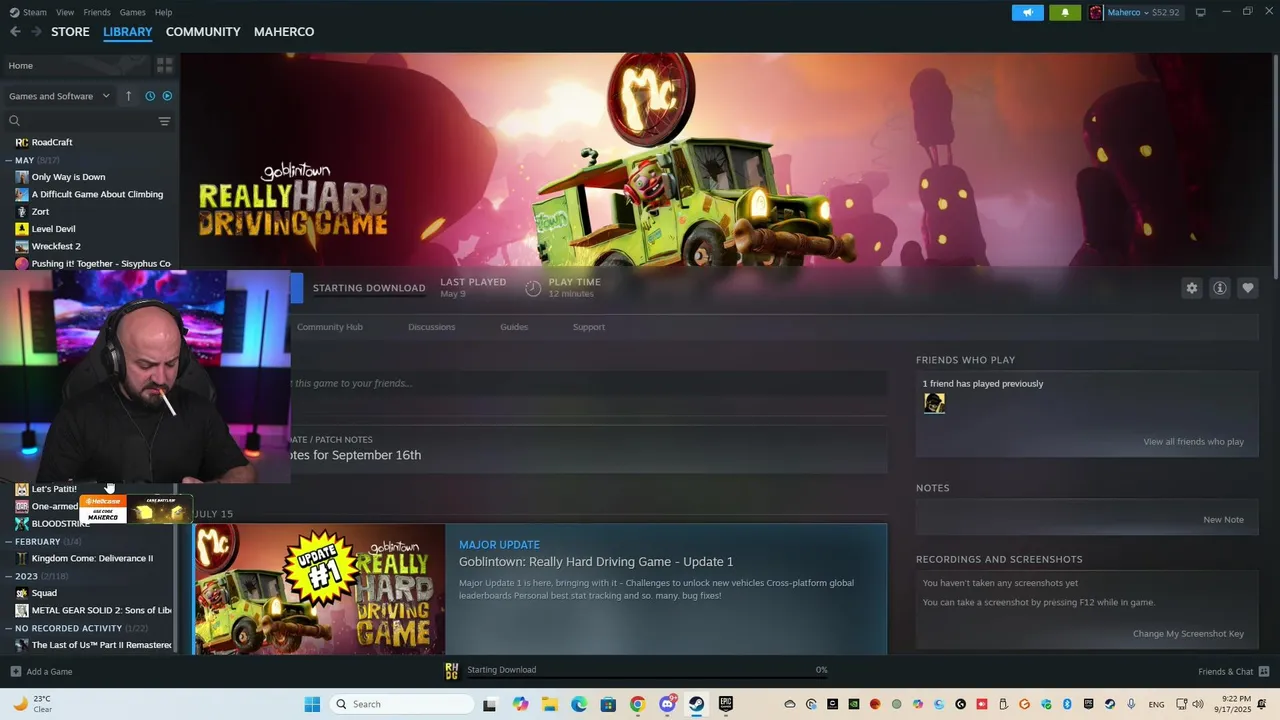Open the Friends menu

pos(97,12)
